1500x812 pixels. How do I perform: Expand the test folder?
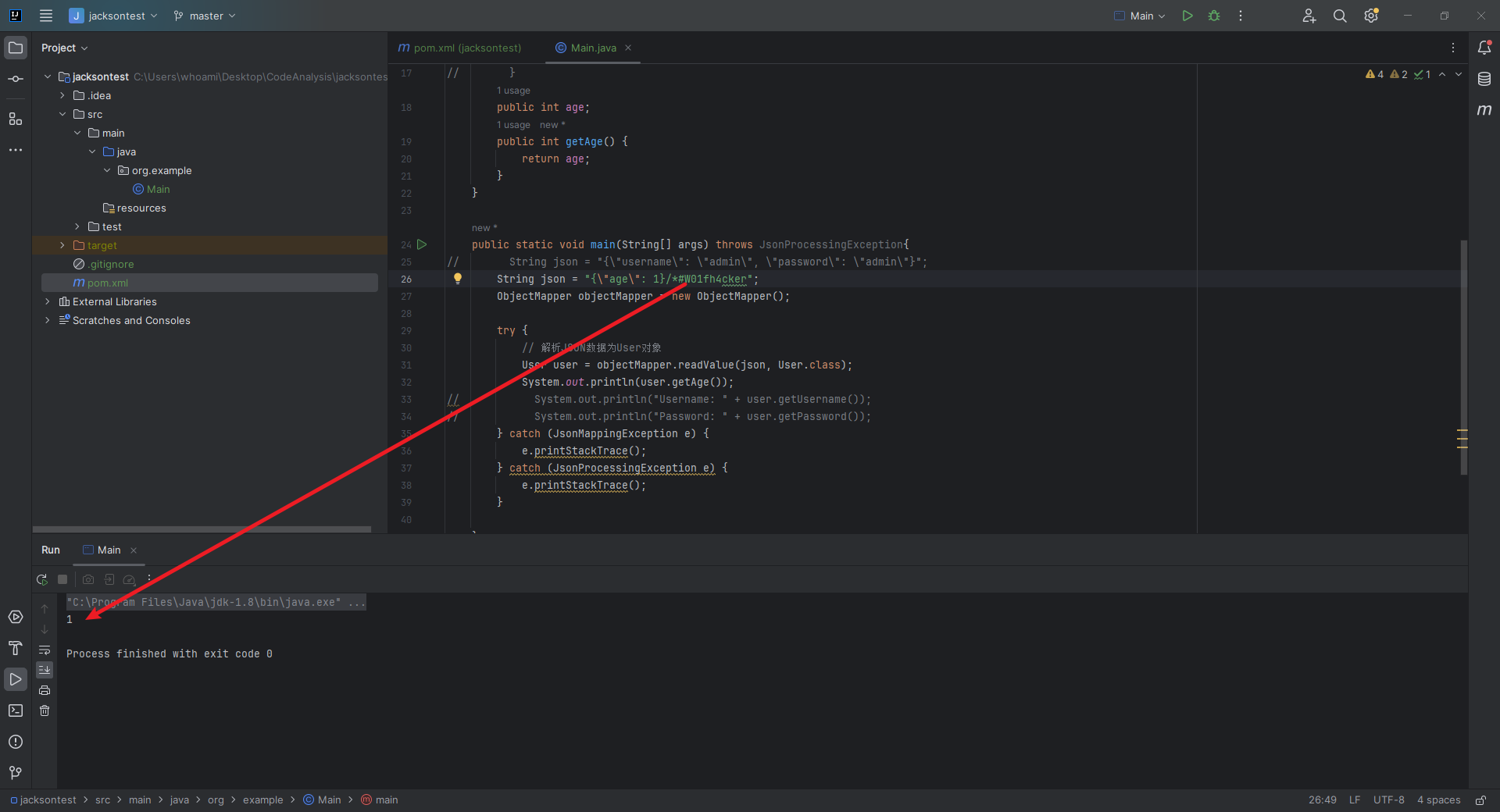(x=77, y=226)
